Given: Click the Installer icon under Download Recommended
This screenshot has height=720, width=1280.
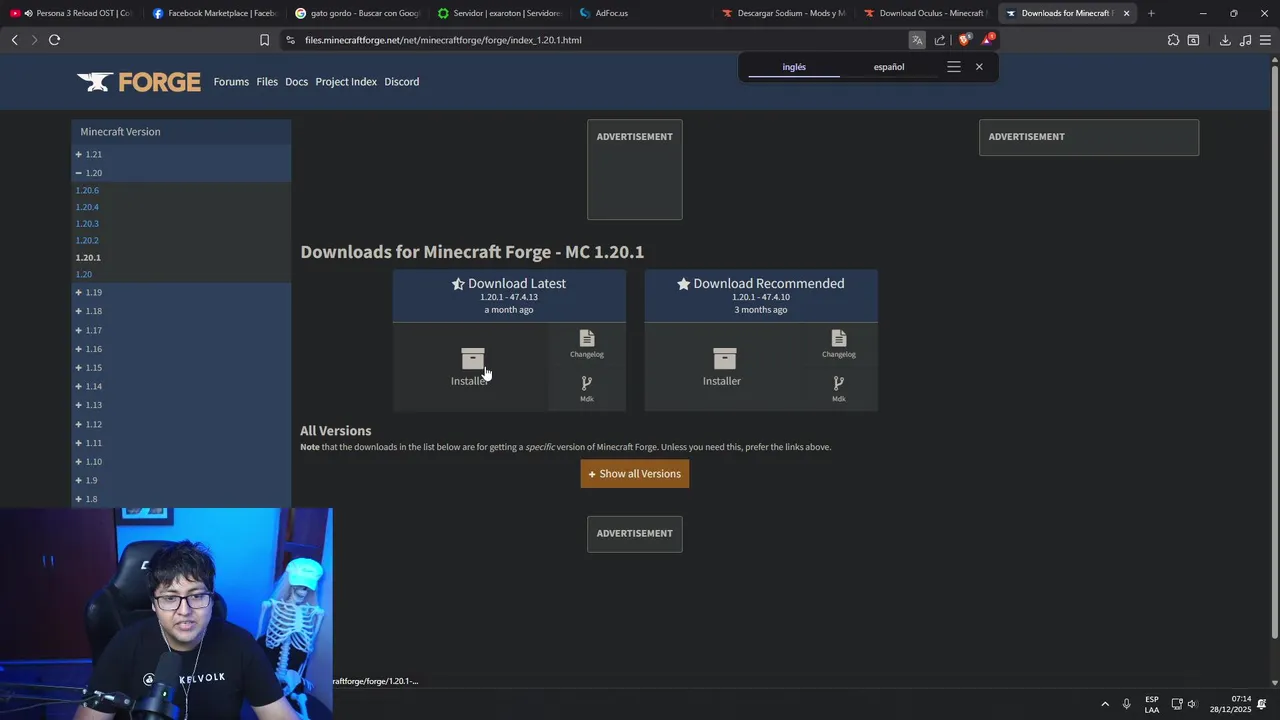Looking at the screenshot, I should (x=724, y=358).
